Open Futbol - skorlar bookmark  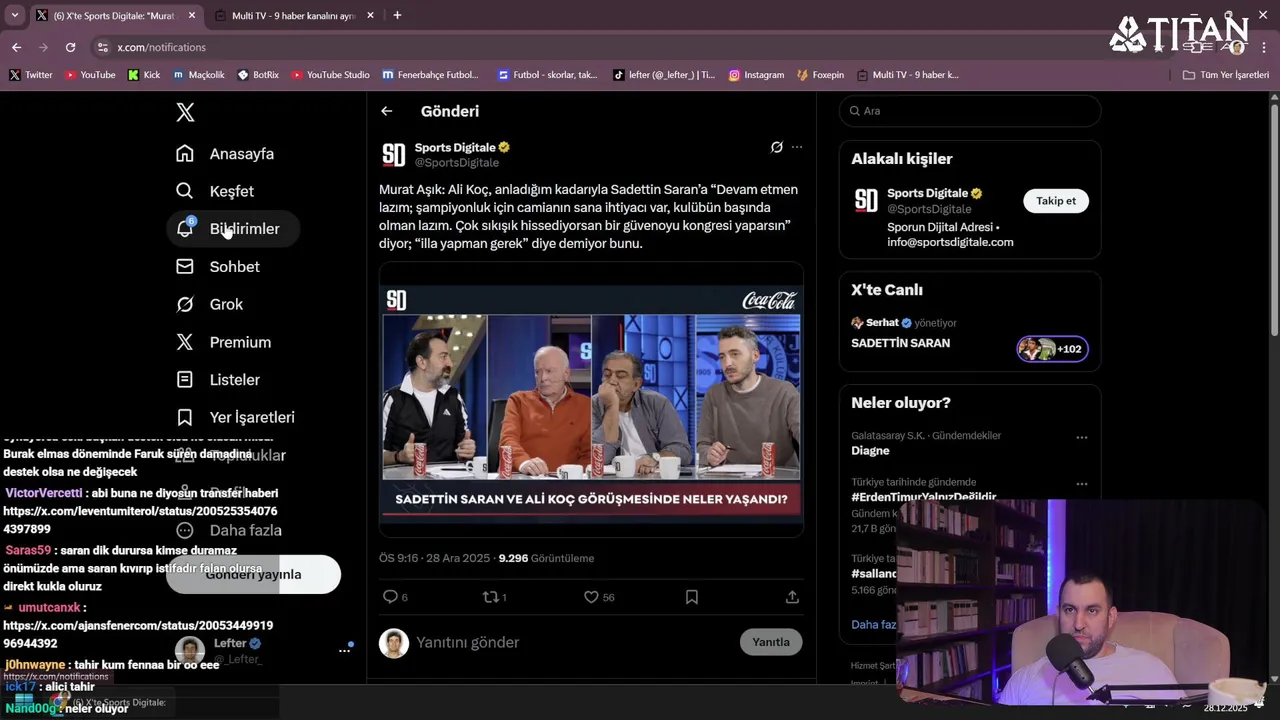coord(547,75)
